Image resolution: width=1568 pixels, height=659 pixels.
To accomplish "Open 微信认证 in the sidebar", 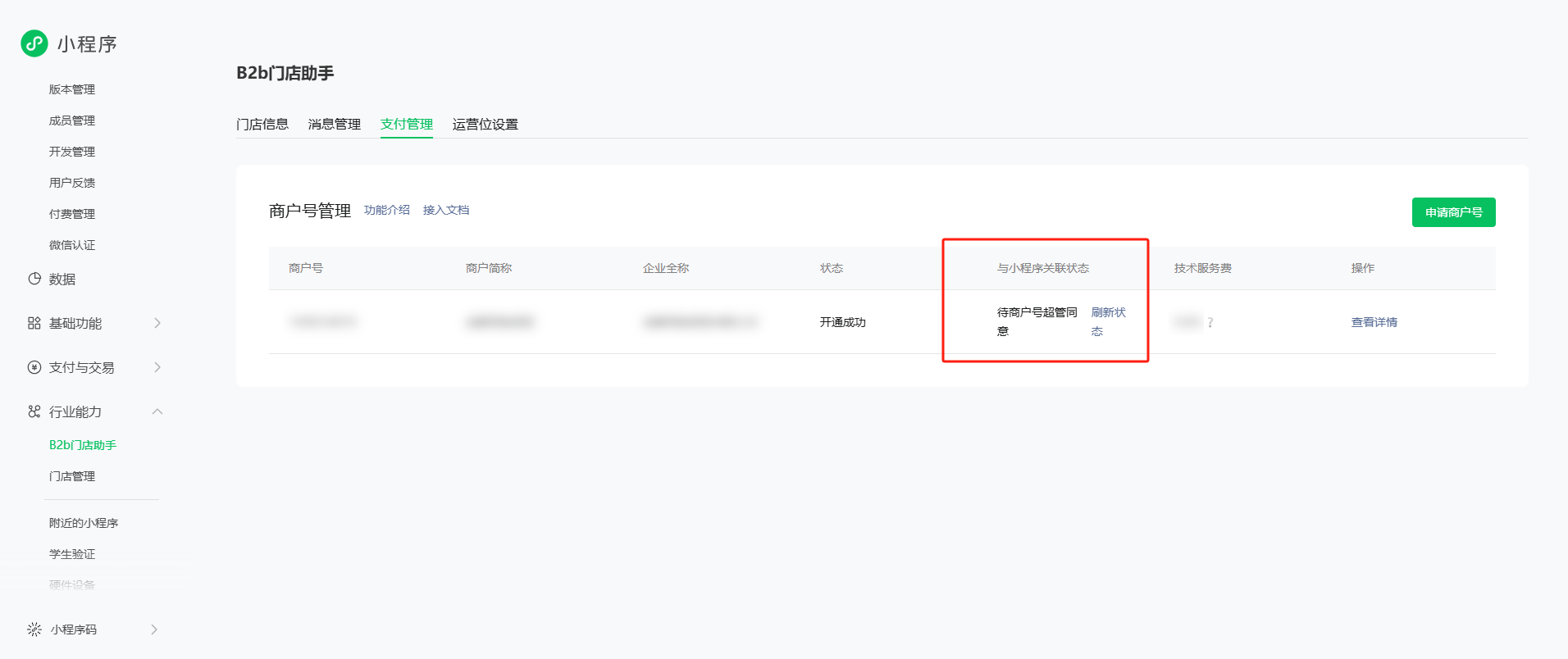I will pos(72,245).
